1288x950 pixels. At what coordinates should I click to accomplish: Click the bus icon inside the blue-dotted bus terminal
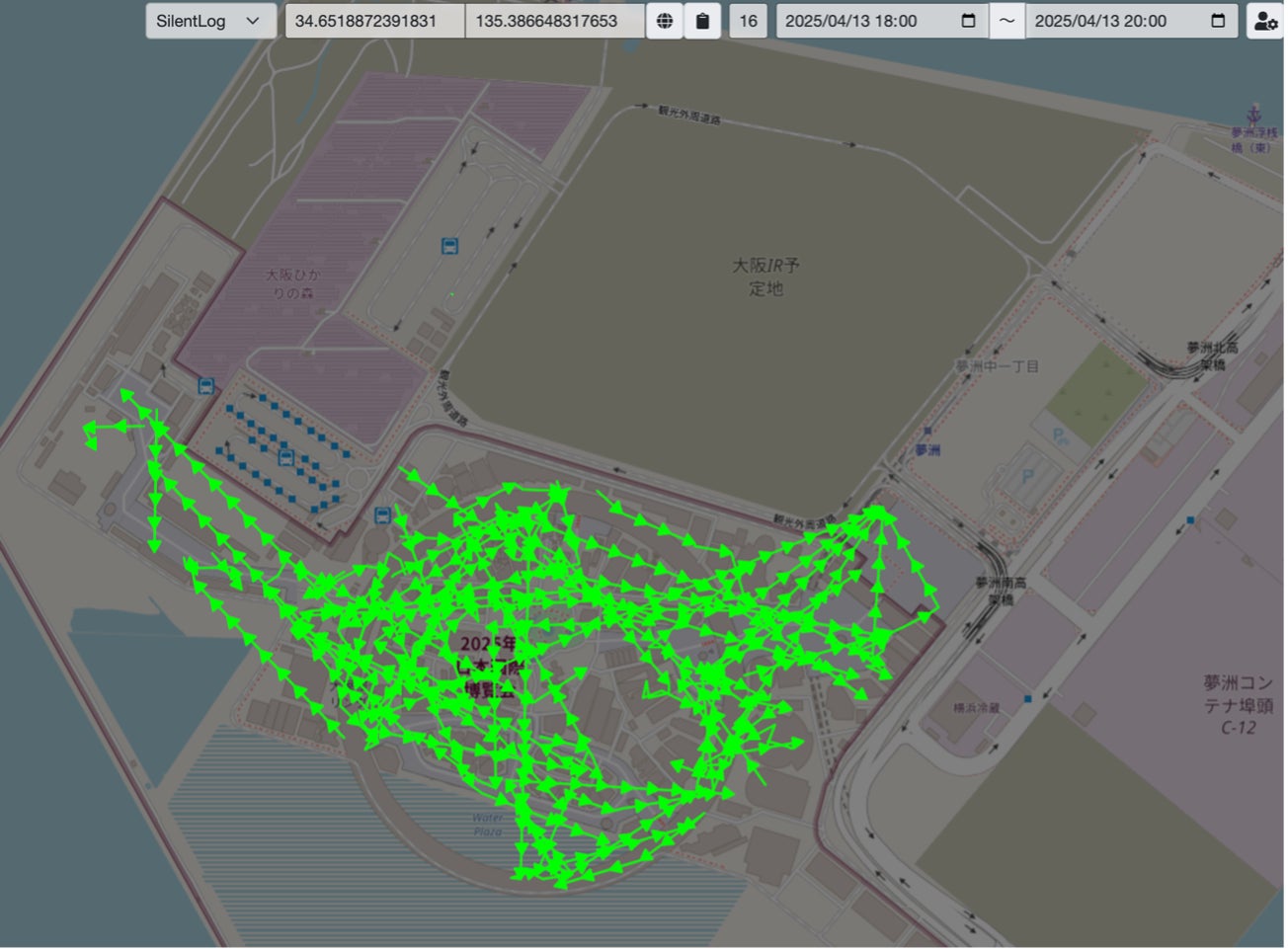point(285,456)
